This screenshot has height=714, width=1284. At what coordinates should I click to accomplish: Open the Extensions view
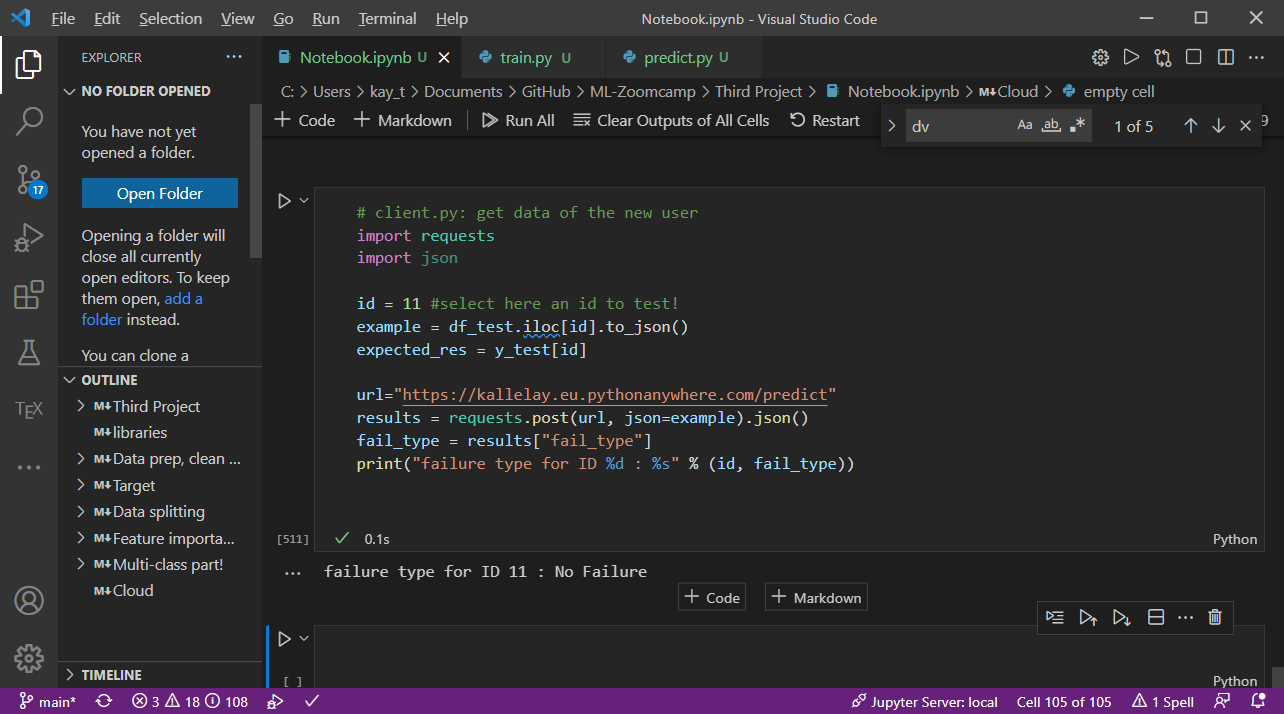coord(29,295)
